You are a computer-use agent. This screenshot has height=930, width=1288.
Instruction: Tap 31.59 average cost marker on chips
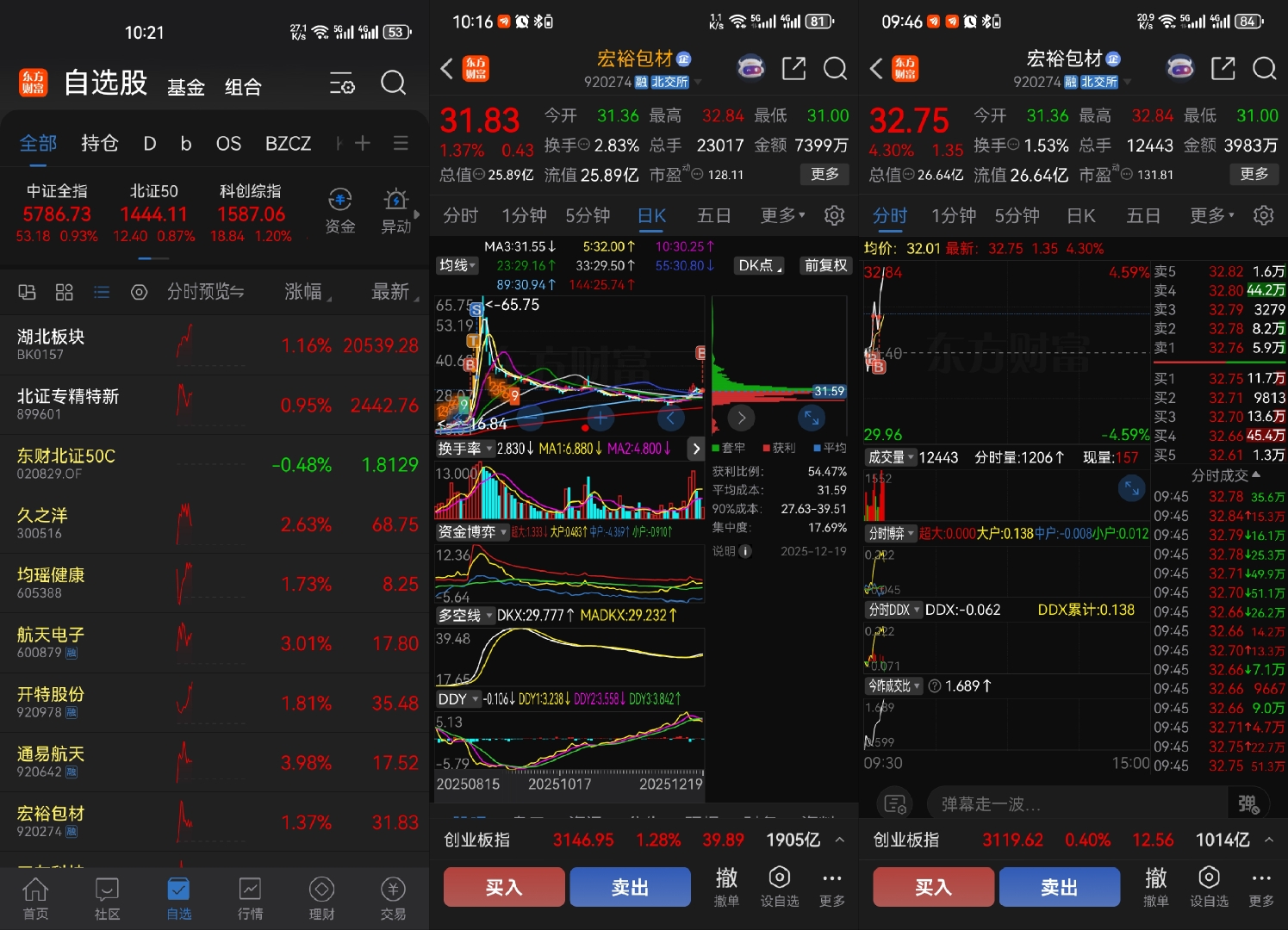[829, 392]
